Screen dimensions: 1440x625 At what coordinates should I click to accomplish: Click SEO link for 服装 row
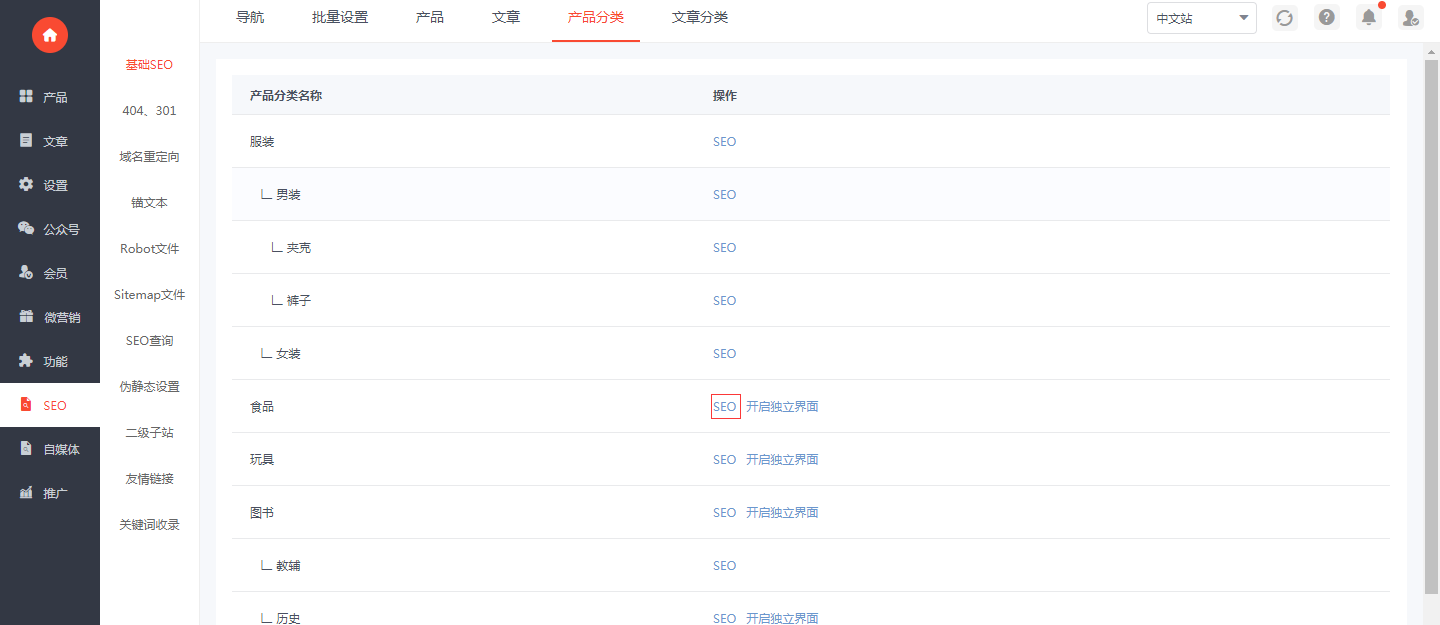724,142
